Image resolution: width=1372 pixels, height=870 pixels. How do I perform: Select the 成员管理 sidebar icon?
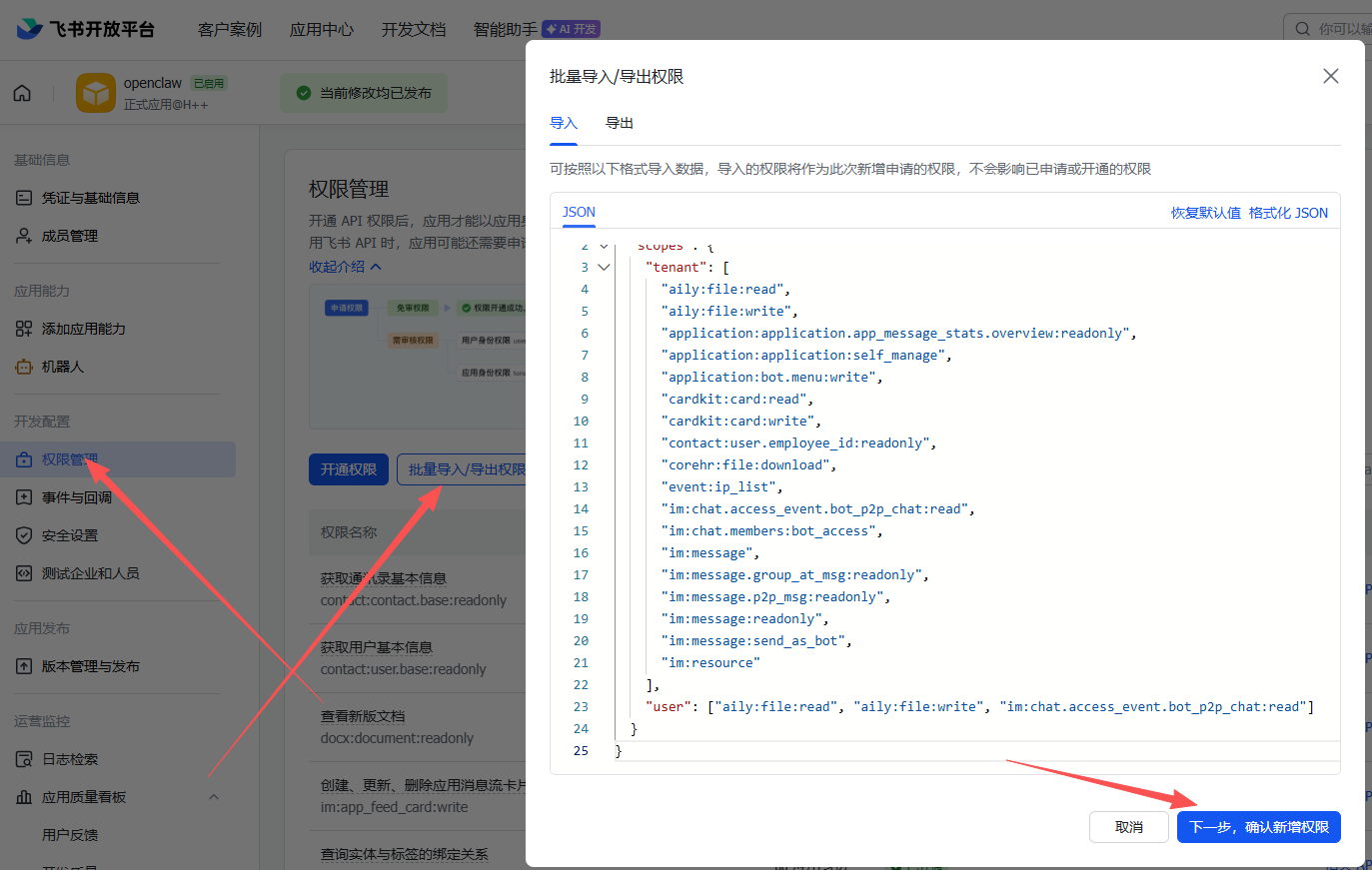tap(22, 235)
